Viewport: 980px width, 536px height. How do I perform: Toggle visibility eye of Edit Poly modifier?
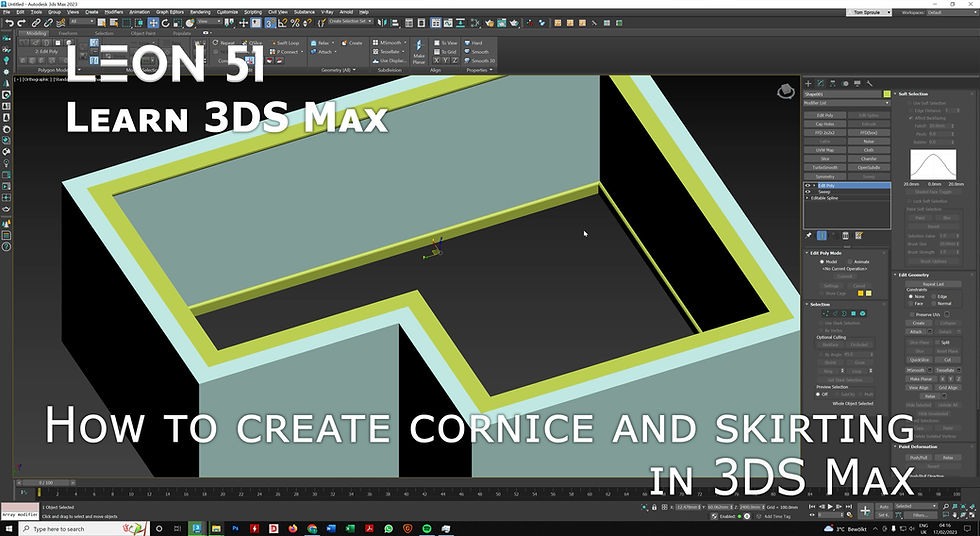tap(808, 186)
